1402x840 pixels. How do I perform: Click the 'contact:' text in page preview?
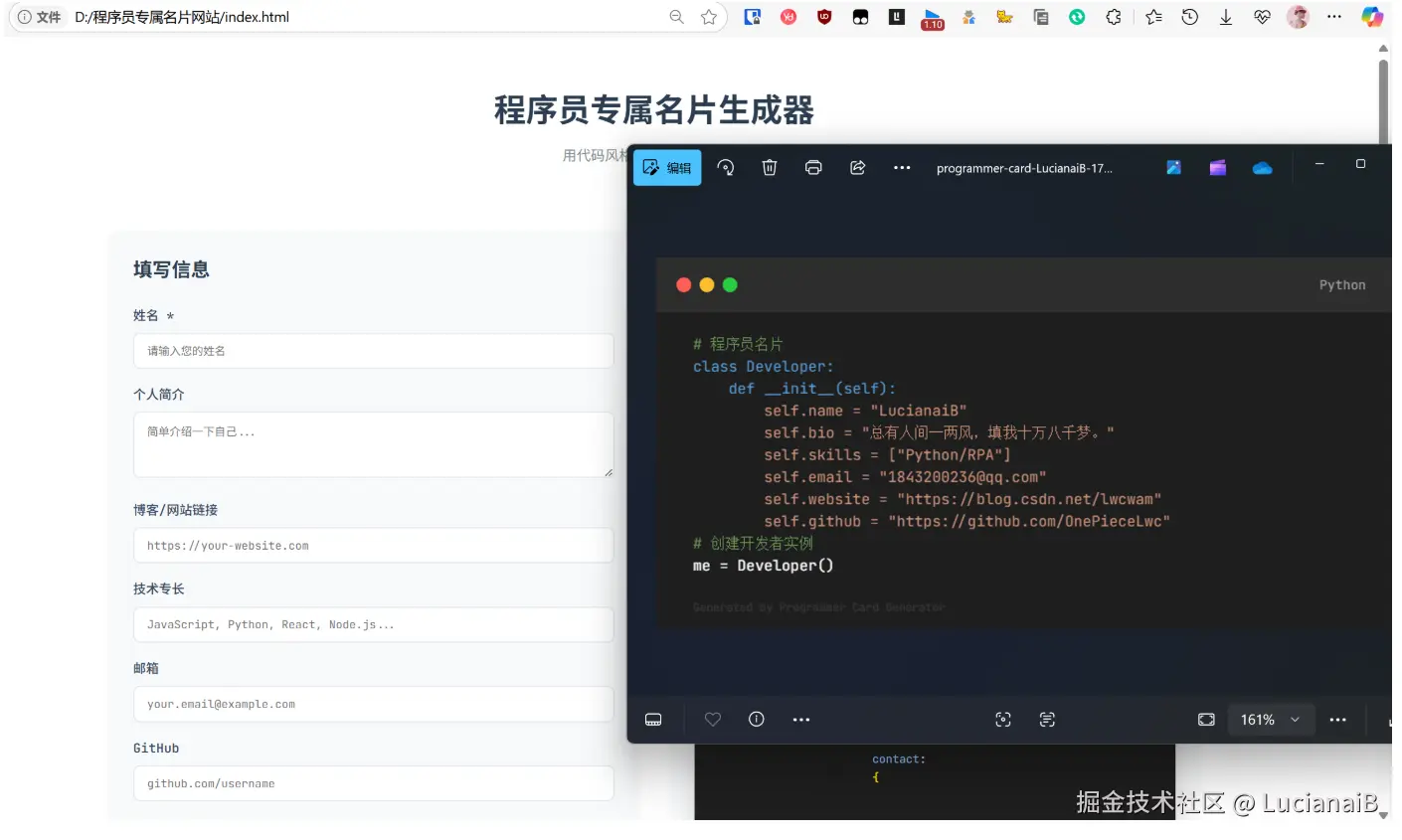pos(899,759)
